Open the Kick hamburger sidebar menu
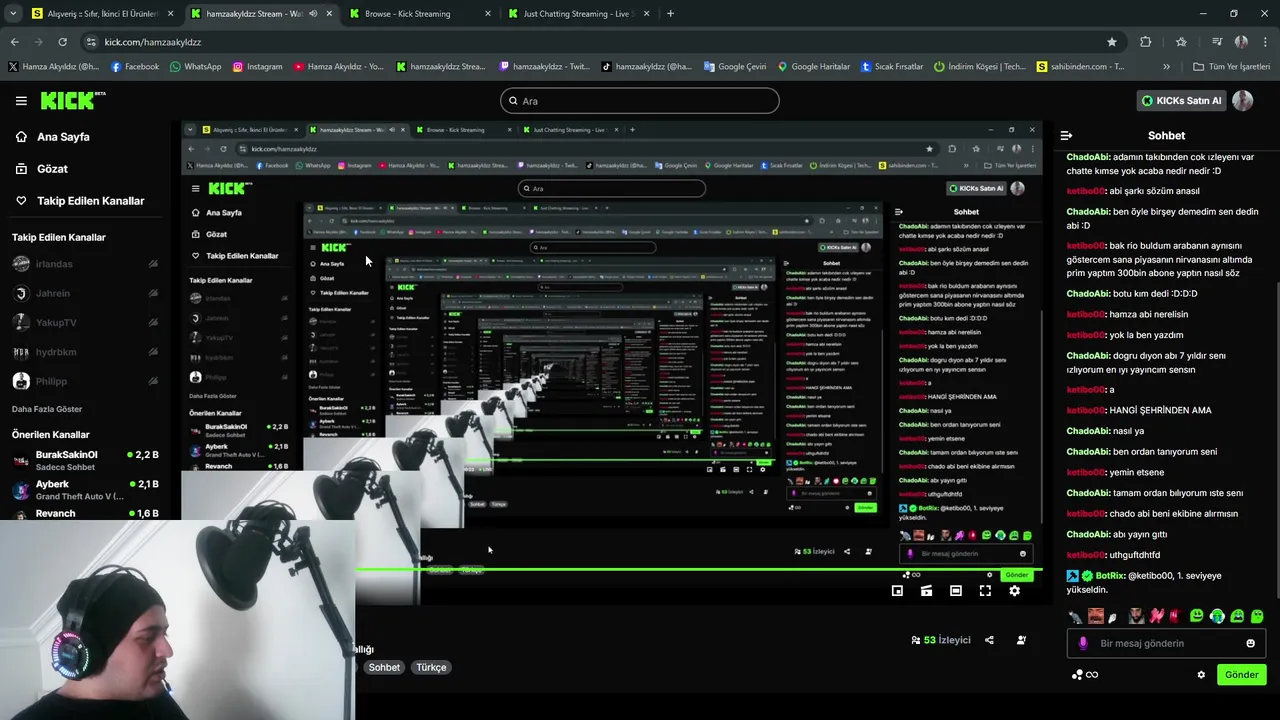This screenshot has height=720, width=1280. [x=21, y=100]
